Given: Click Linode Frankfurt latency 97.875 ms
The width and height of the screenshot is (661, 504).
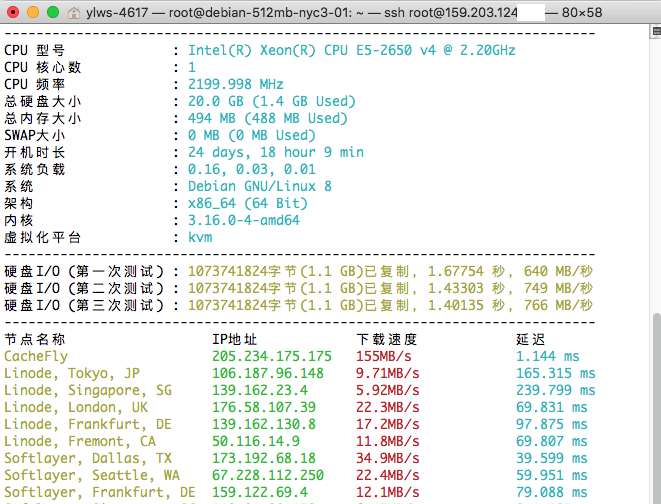Looking at the screenshot, I should (x=551, y=424).
